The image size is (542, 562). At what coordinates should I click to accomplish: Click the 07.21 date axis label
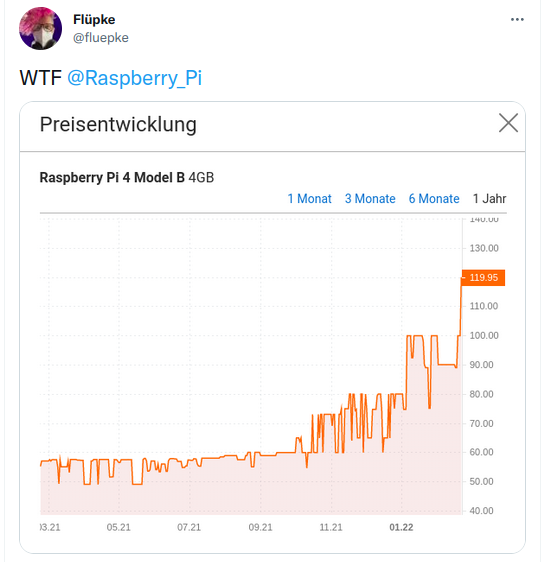pos(189,527)
